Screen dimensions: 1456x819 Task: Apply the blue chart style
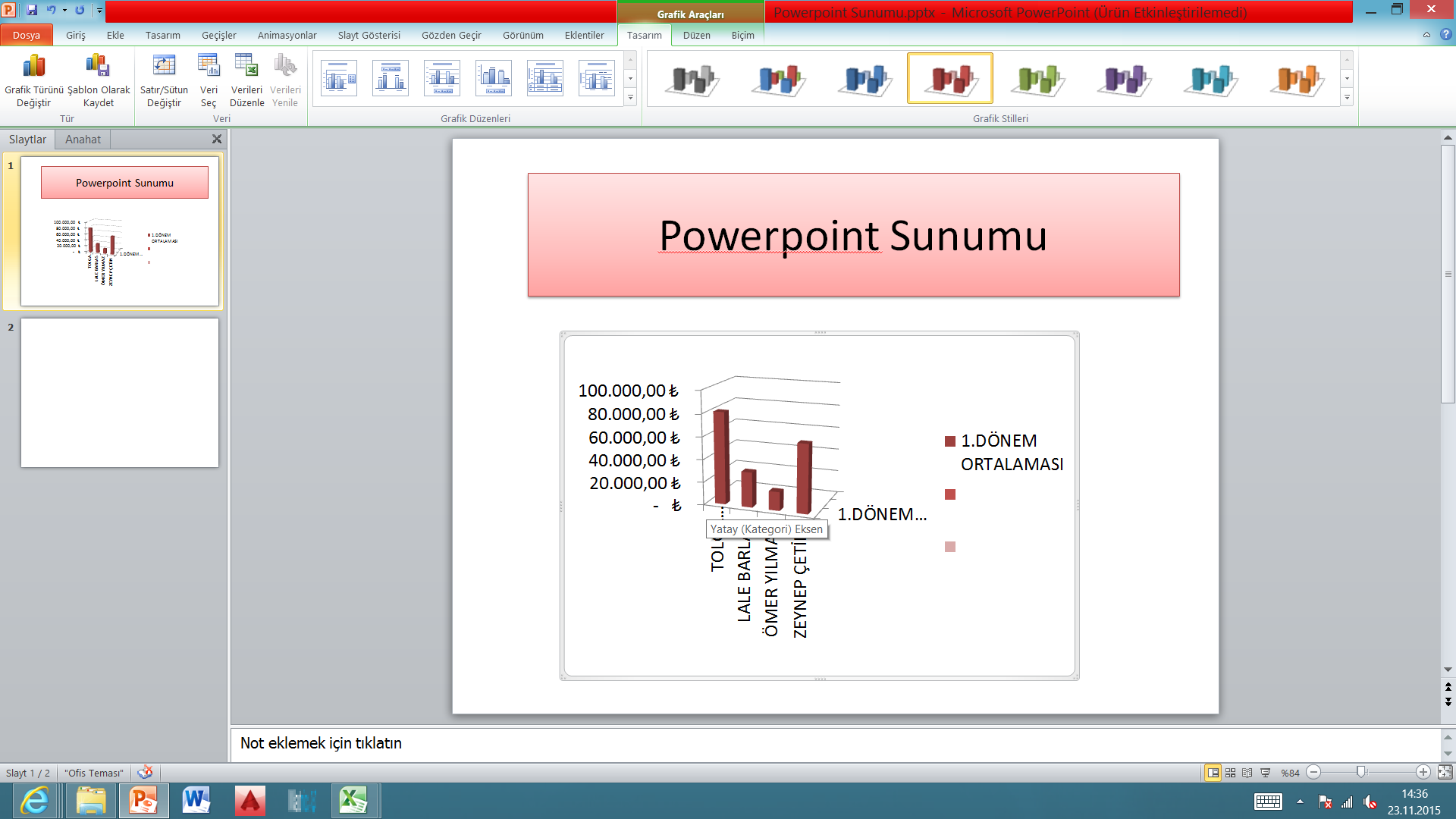(864, 78)
